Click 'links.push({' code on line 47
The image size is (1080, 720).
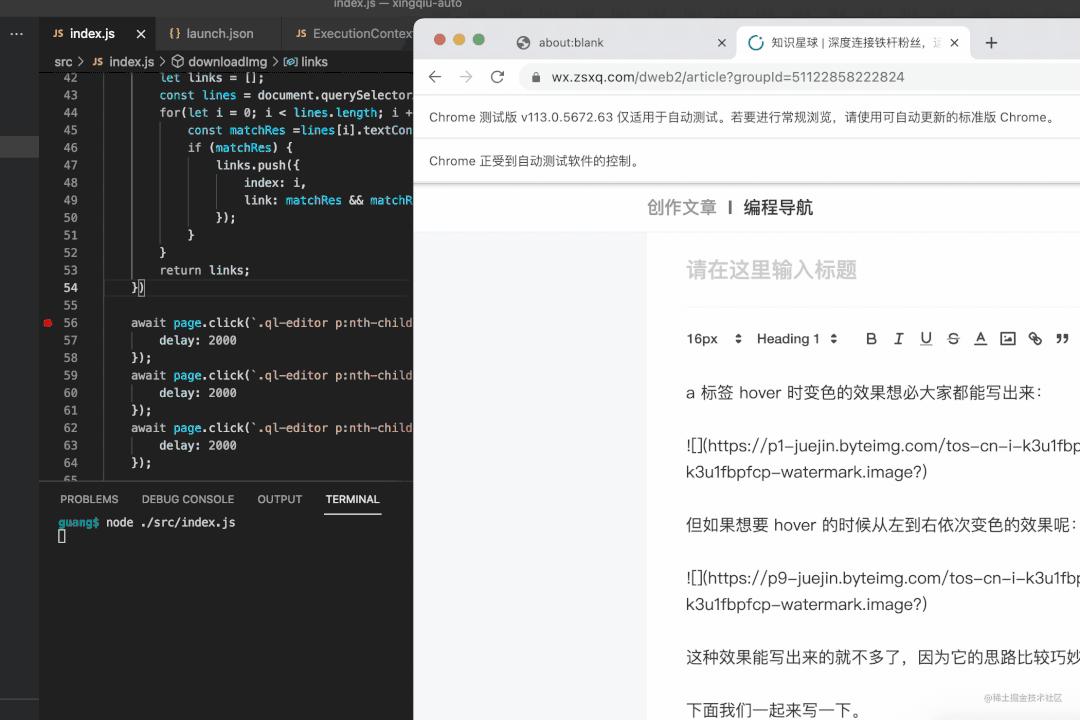pyautogui.click(x=258, y=165)
